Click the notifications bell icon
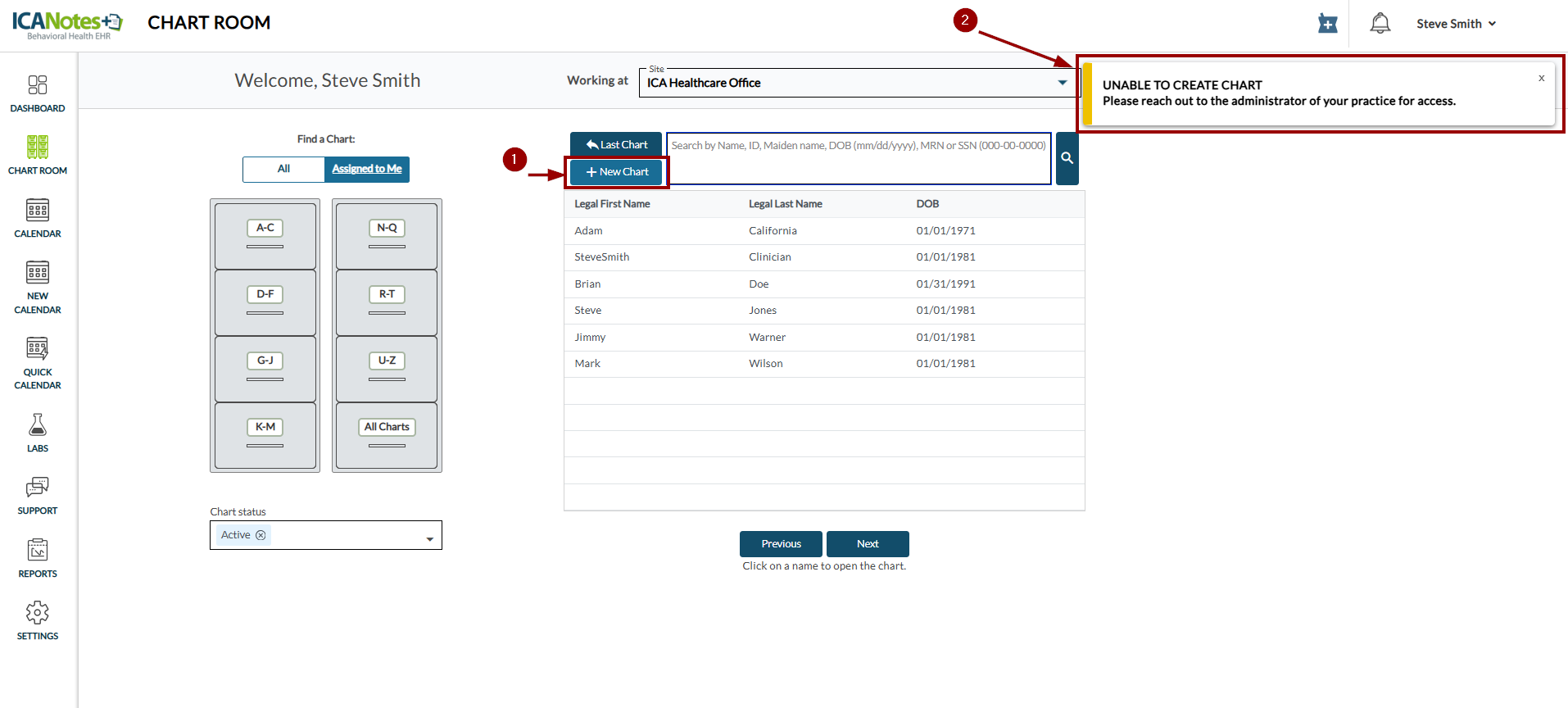This screenshot has height=708, width=1568. click(x=1380, y=24)
